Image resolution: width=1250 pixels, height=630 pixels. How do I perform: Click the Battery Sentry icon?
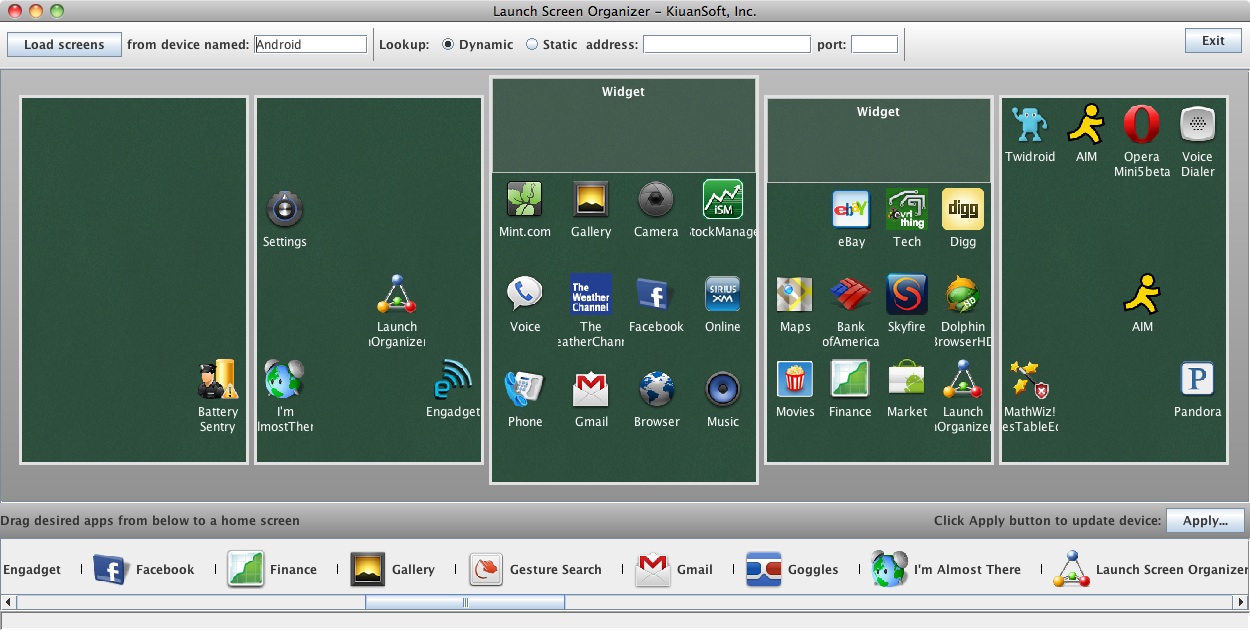217,380
